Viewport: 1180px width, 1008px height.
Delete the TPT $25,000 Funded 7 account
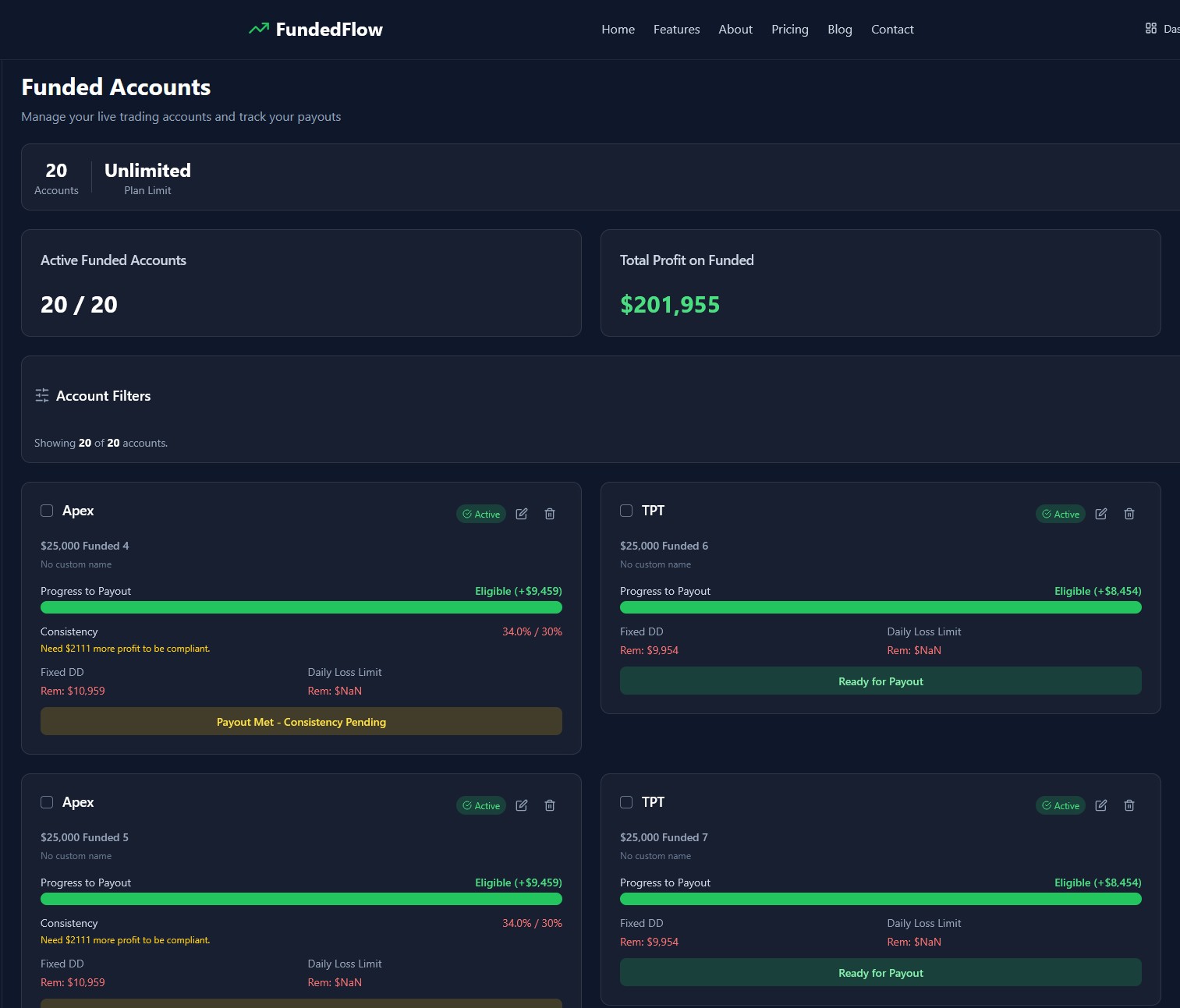1129,805
